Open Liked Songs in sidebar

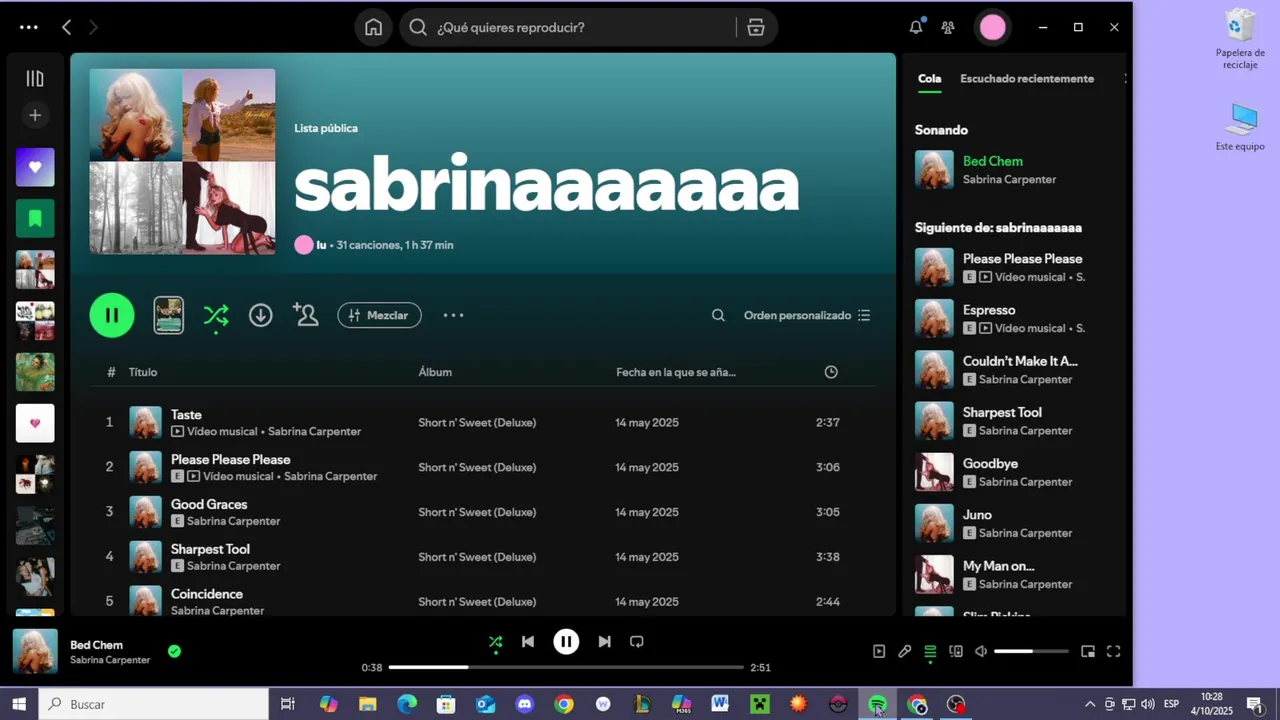click(x=35, y=167)
